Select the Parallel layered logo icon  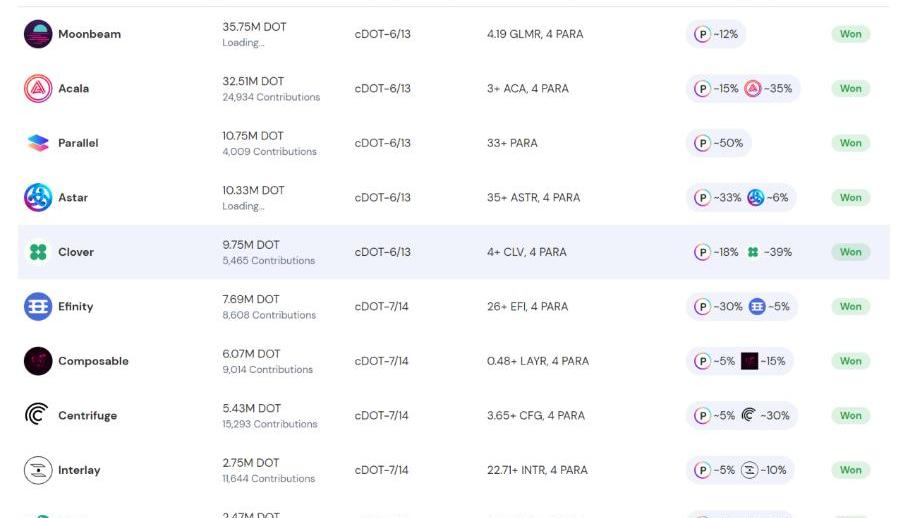38,143
